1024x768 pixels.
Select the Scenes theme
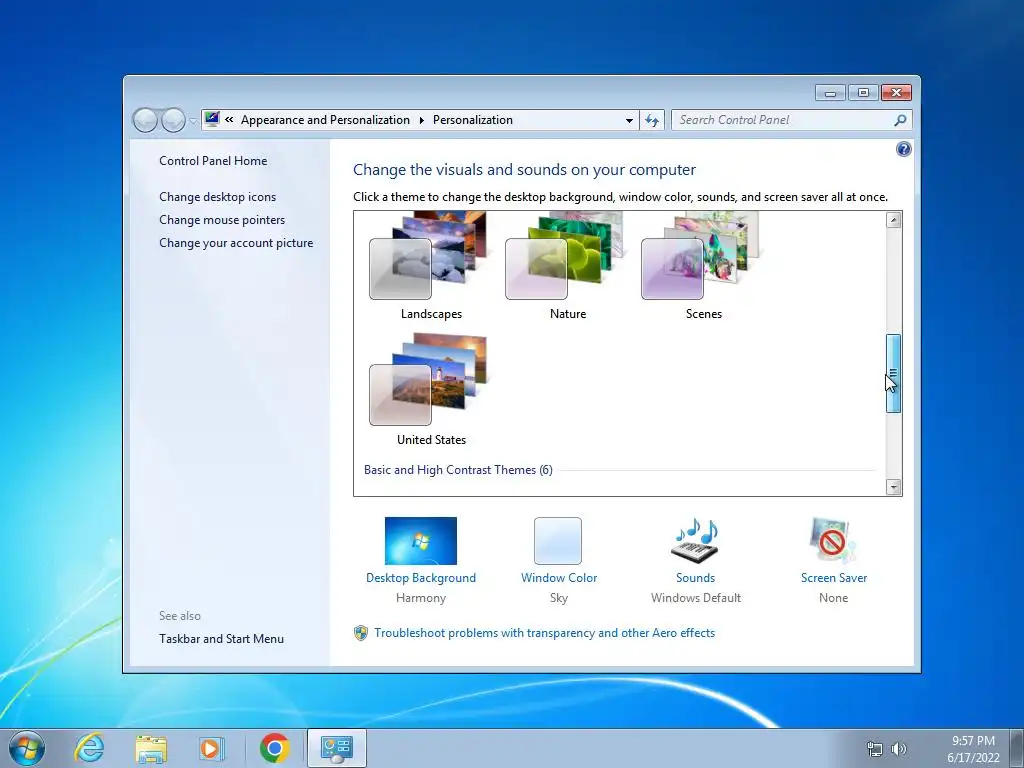pyautogui.click(x=701, y=265)
